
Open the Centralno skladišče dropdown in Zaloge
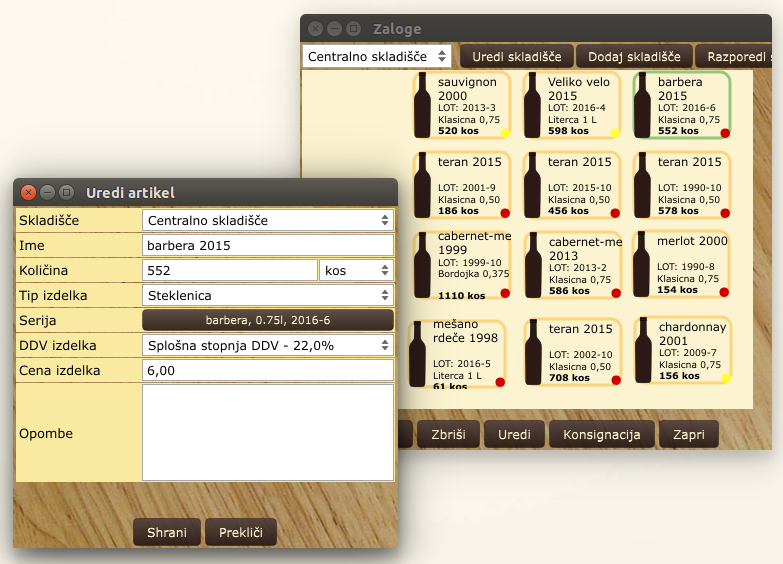377,57
